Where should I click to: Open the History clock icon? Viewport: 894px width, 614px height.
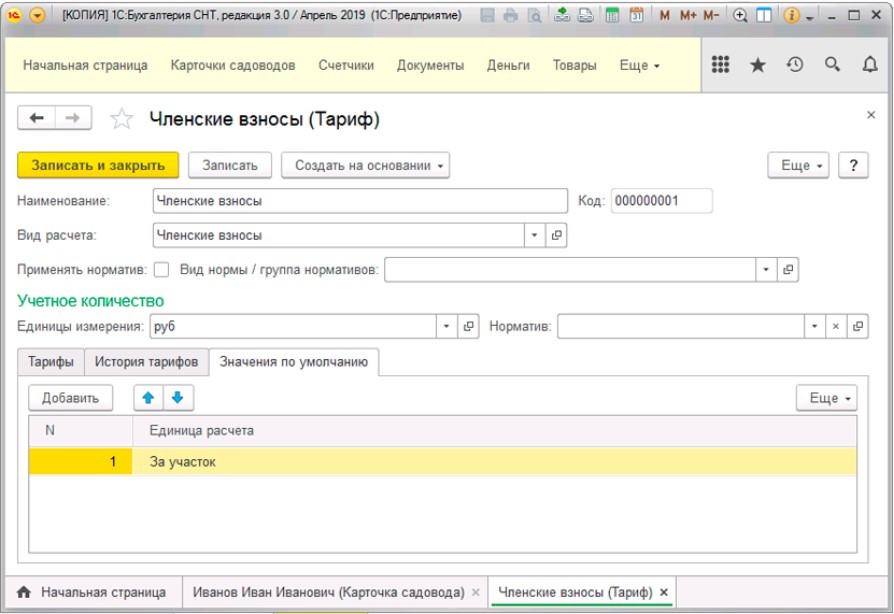click(795, 65)
